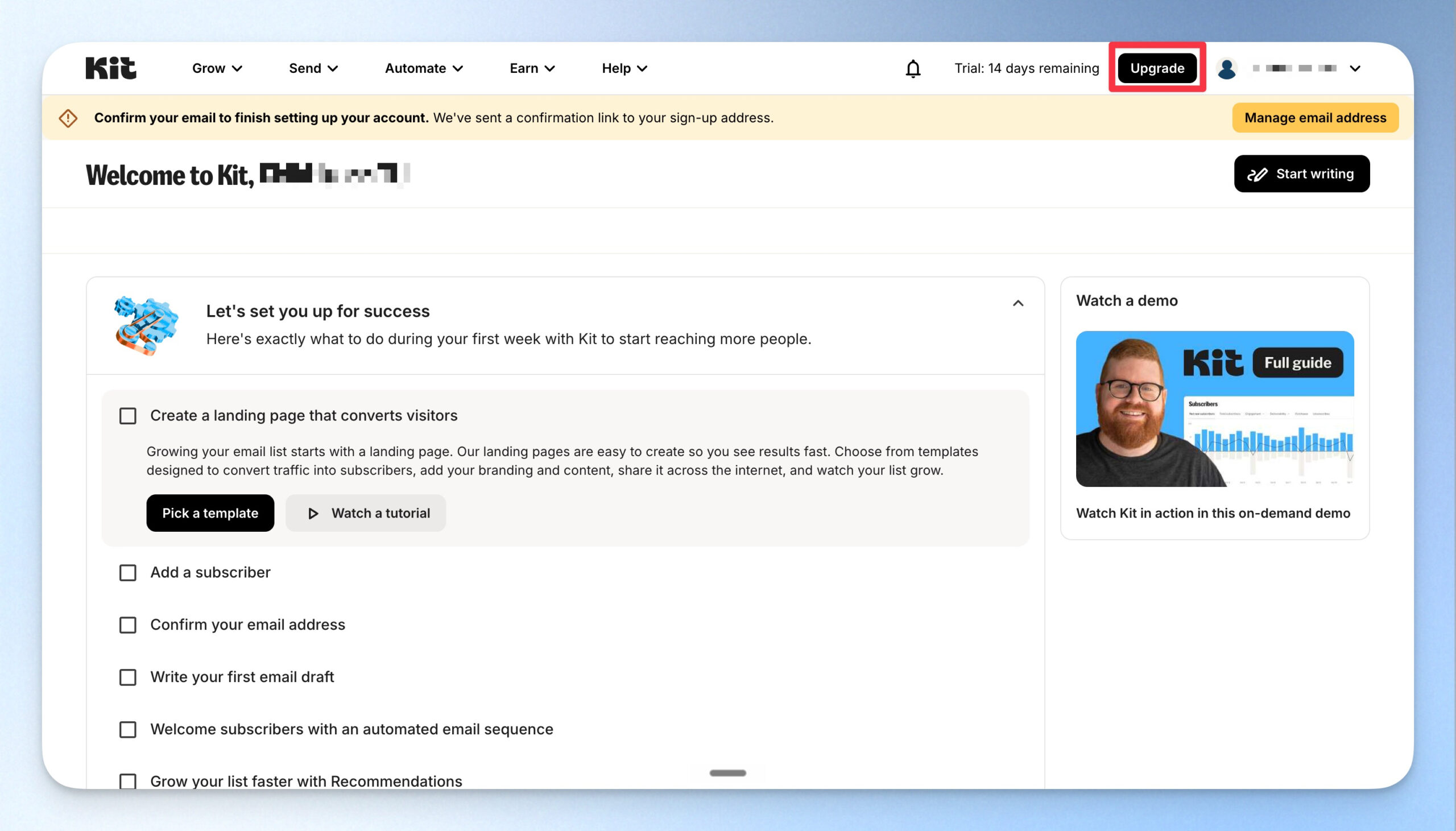The width and height of the screenshot is (1456, 831).
Task: Collapse the setup for success section
Action: tap(1018, 303)
